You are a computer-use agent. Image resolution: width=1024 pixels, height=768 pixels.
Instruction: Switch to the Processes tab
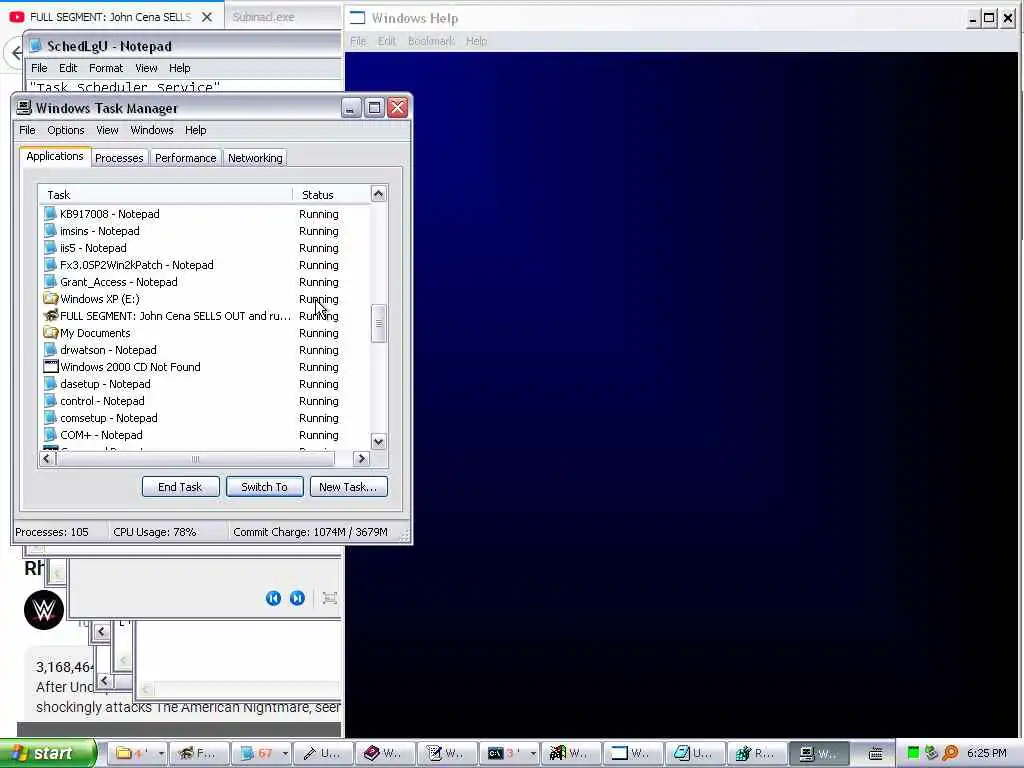point(119,158)
